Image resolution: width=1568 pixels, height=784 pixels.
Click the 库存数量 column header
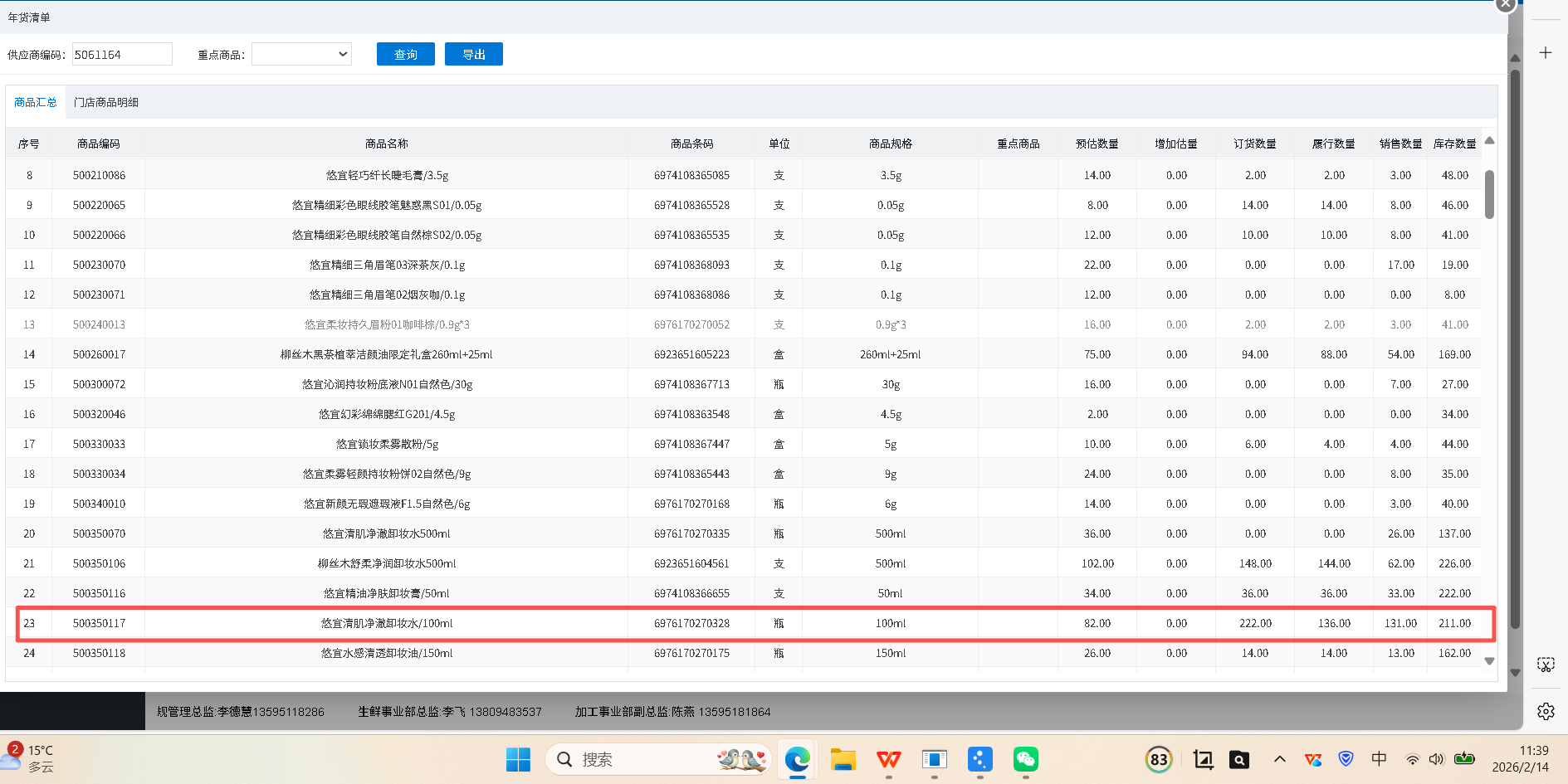(1454, 144)
